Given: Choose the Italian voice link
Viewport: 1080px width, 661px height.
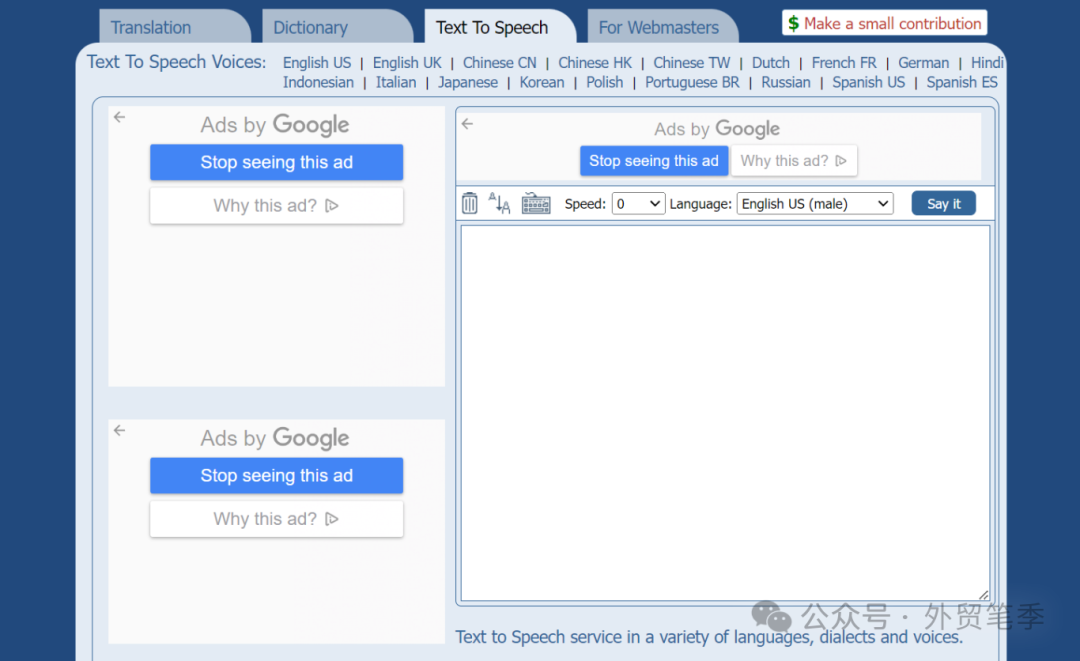Looking at the screenshot, I should tap(396, 83).
